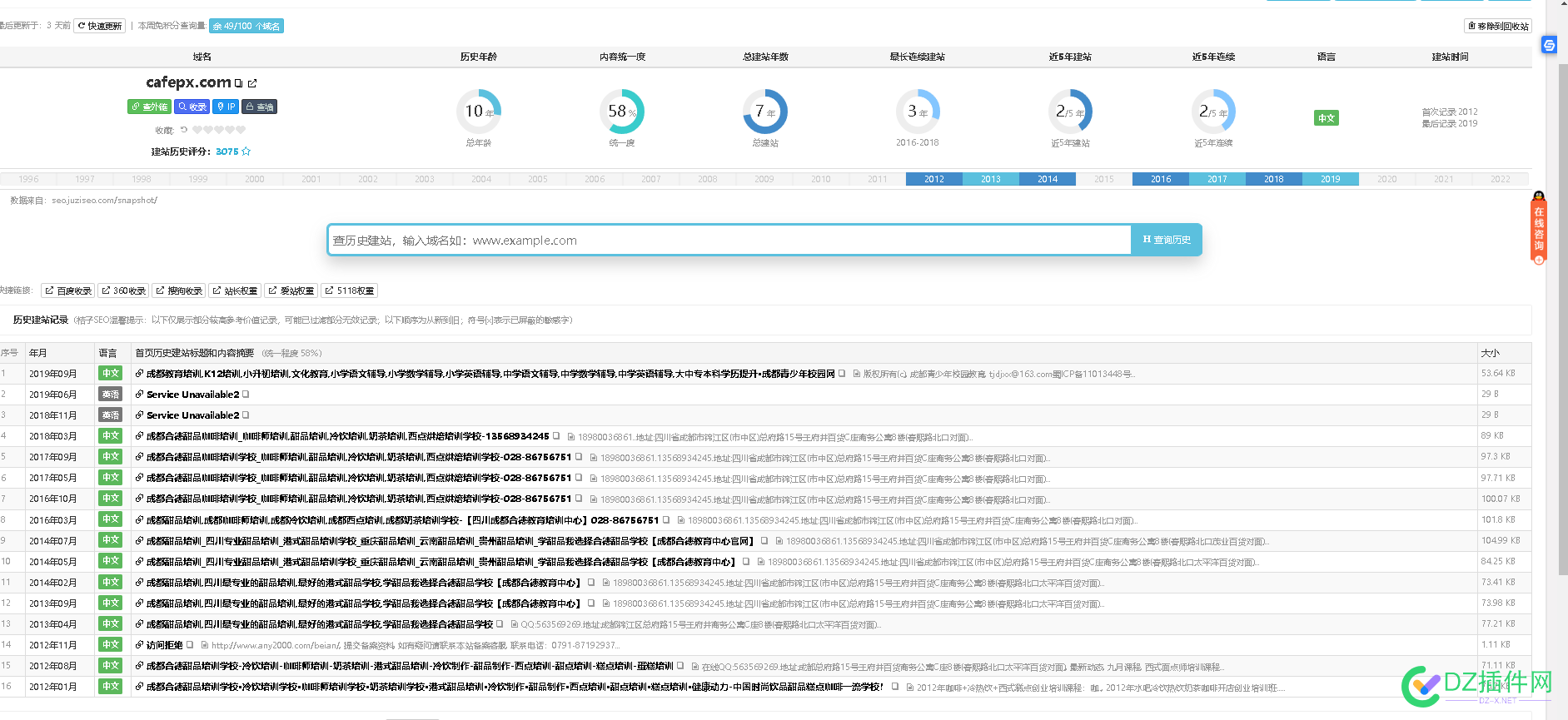Viewport: 1568px width, 720px height.
Task: Click the 7年 total site-building ring chart
Action: [x=765, y=112]
